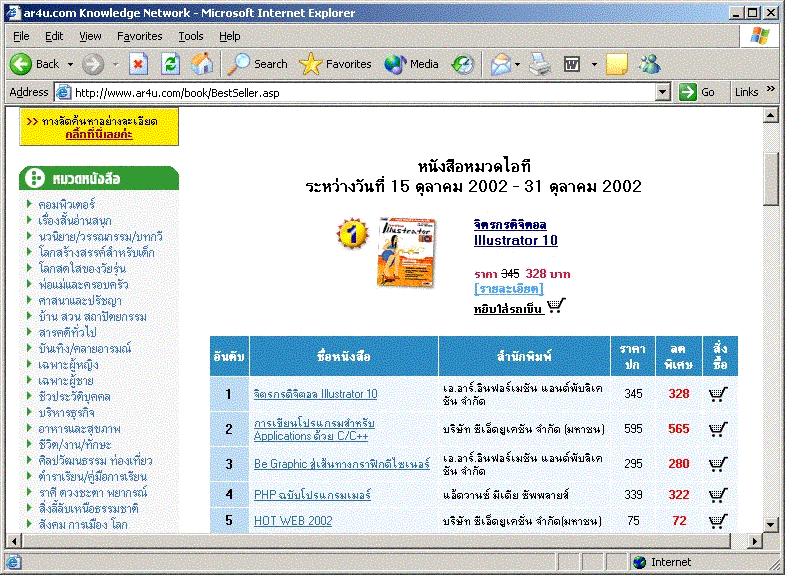Click the Refresh page icon
The image size is (785, 575).
(x=170, y=64)
